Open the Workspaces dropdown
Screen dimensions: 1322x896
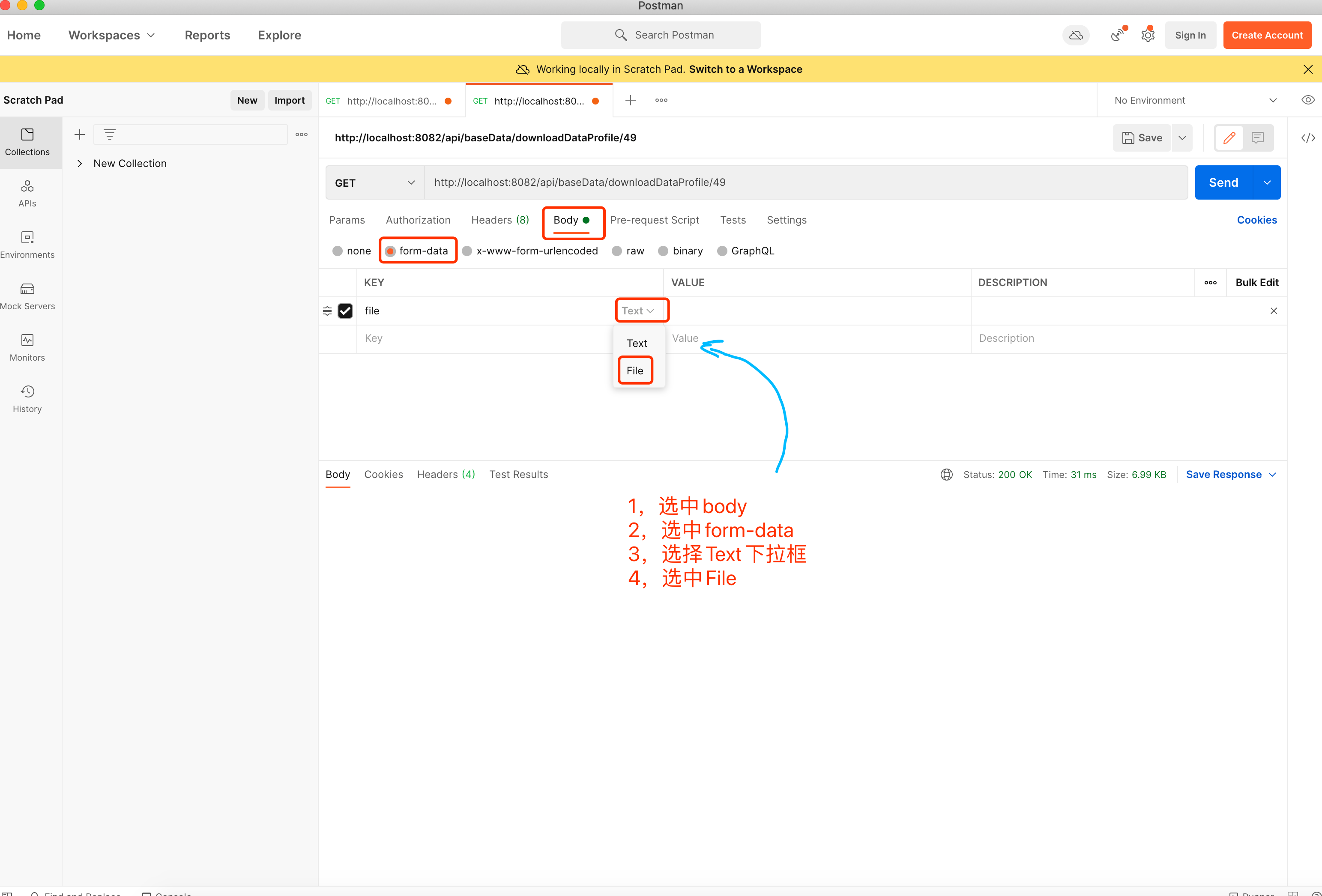pos(111,35)
